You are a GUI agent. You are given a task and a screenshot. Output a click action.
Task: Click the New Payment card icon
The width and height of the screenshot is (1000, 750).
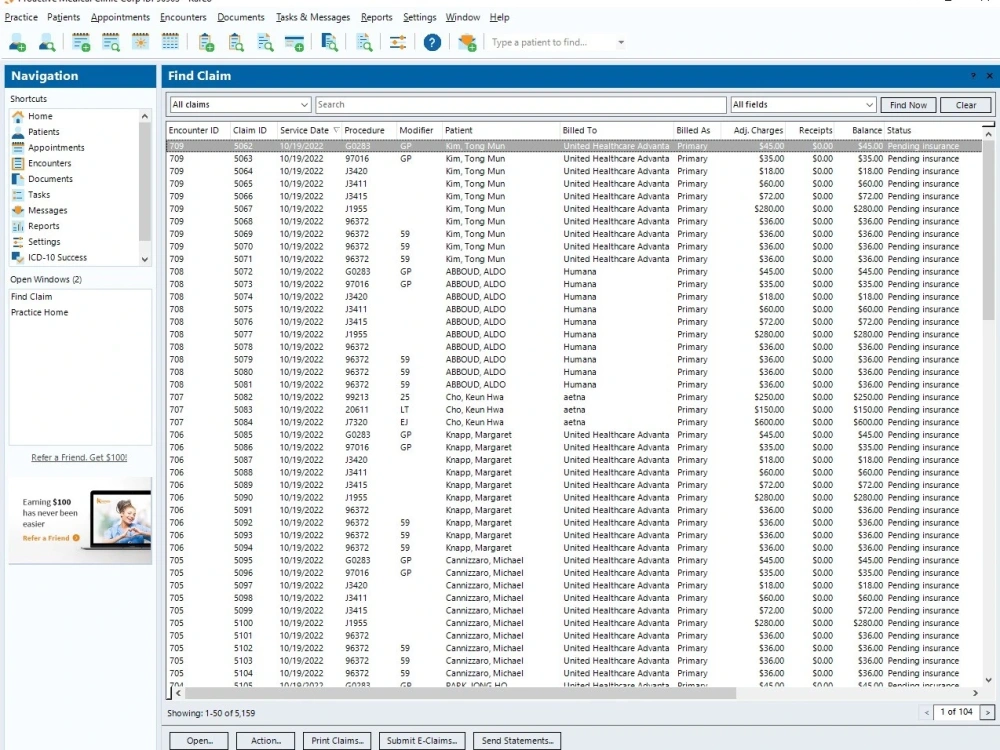point(294,43)
